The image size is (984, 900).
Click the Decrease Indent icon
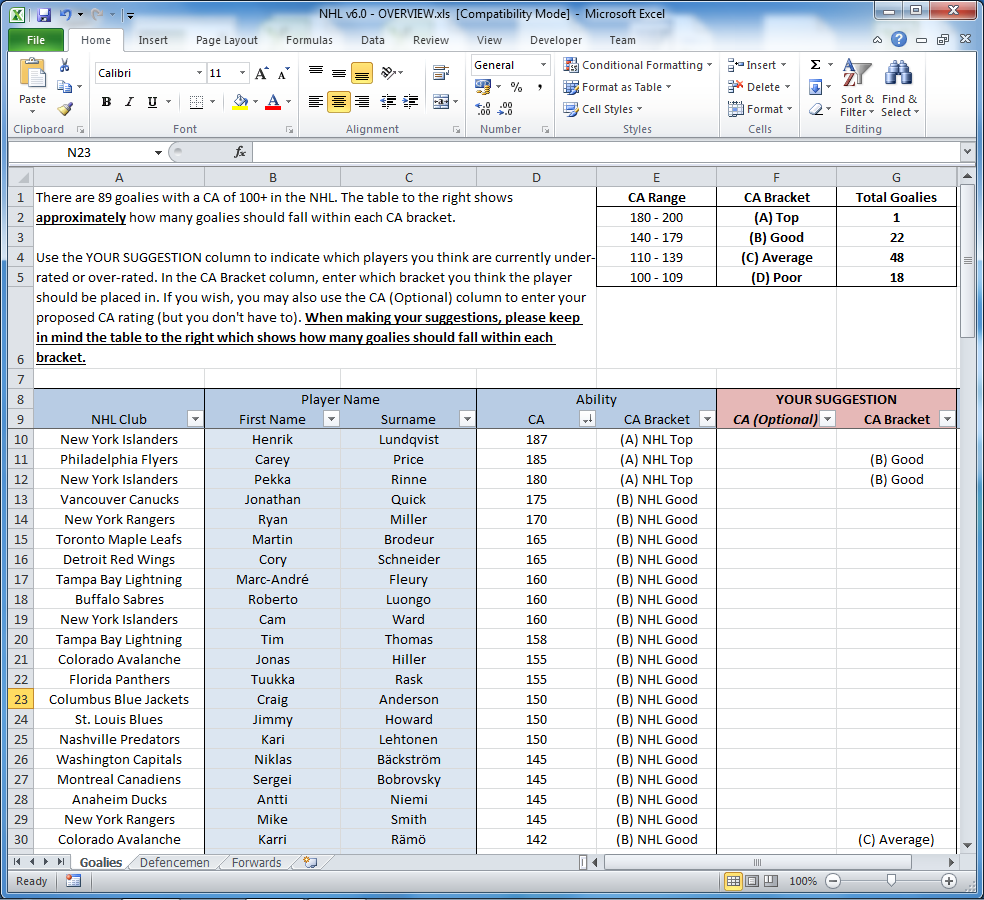coord(388,102)
